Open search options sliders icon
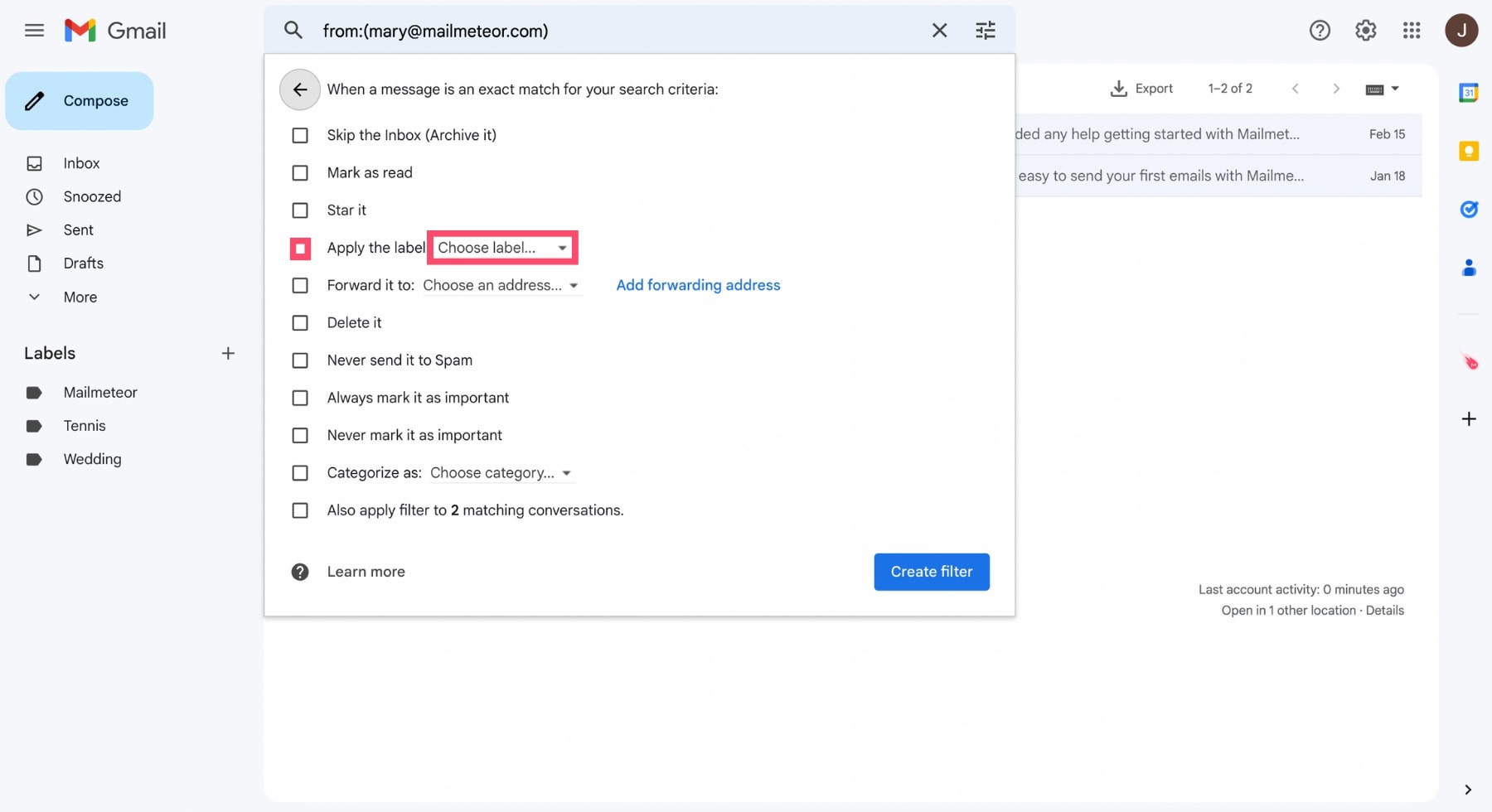The width and height of the screenshot is (1492, 812). tap(986, 31)
